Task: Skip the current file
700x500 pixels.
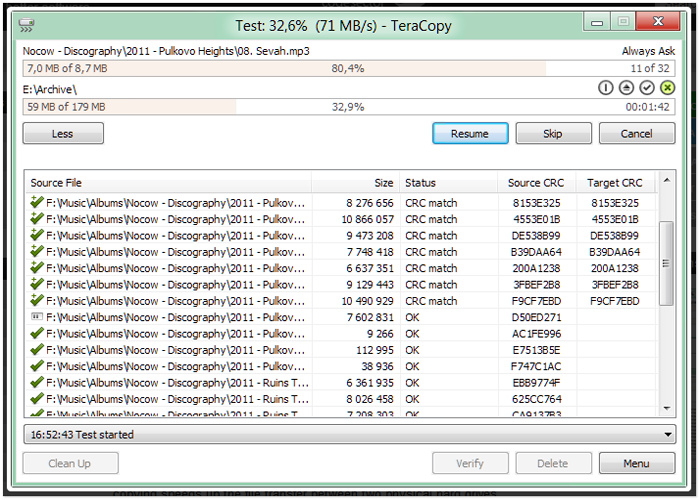Action: [x=553, y=133]
